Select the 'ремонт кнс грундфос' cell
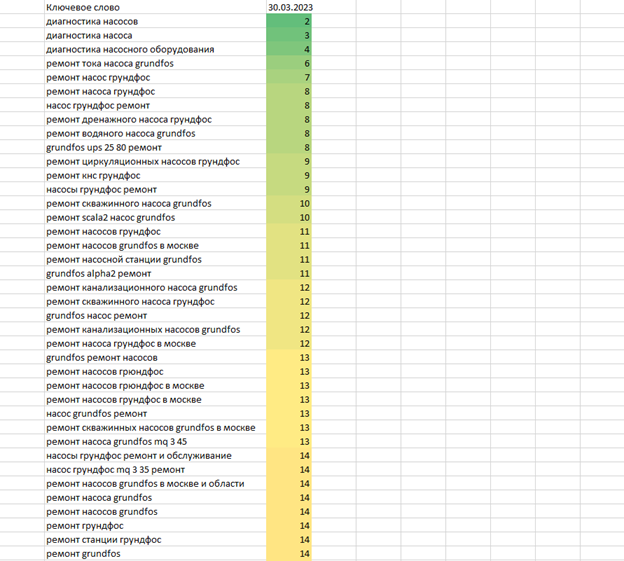 click(155, 175)
